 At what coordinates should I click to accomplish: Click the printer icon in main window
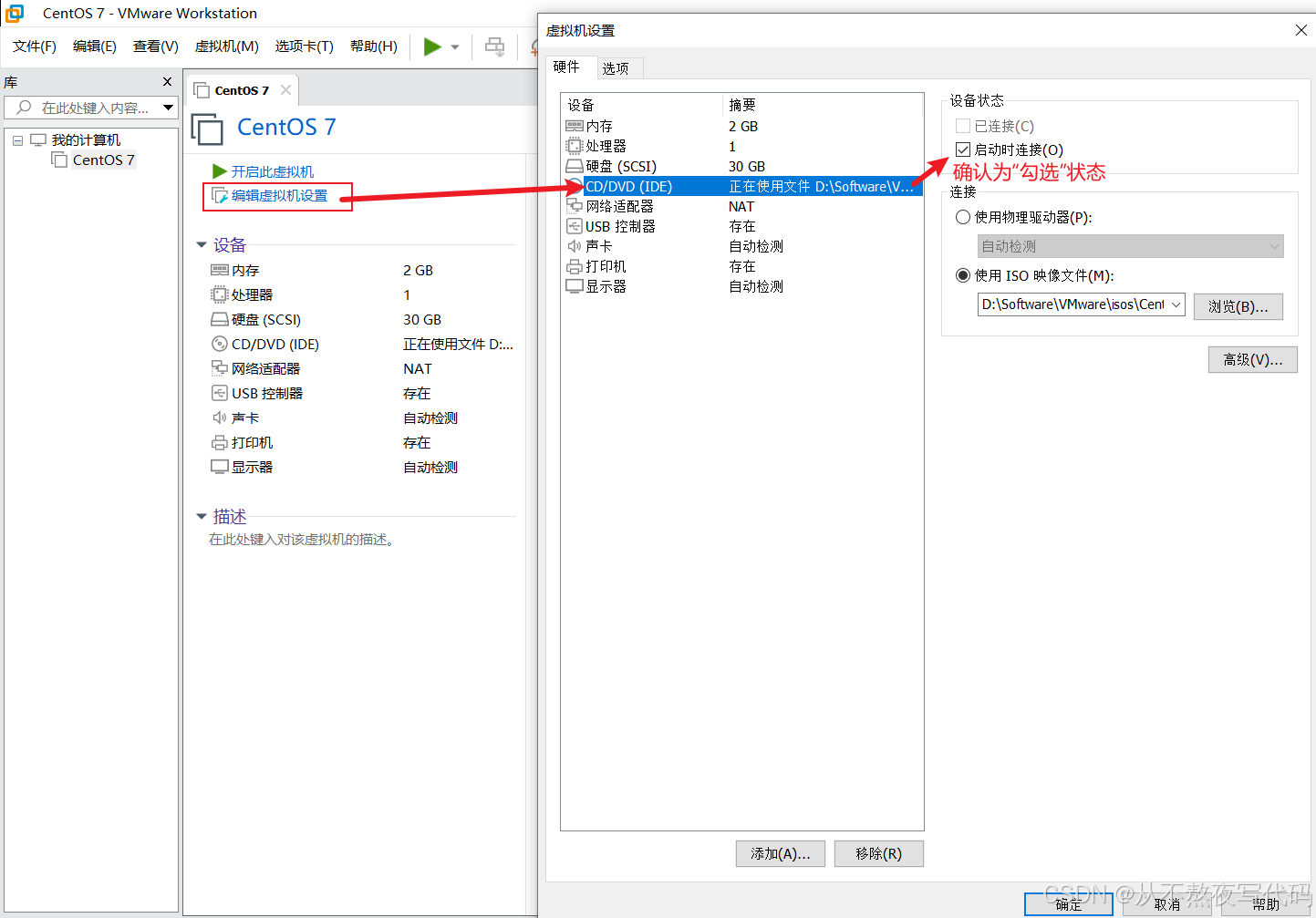pos(219,442)
